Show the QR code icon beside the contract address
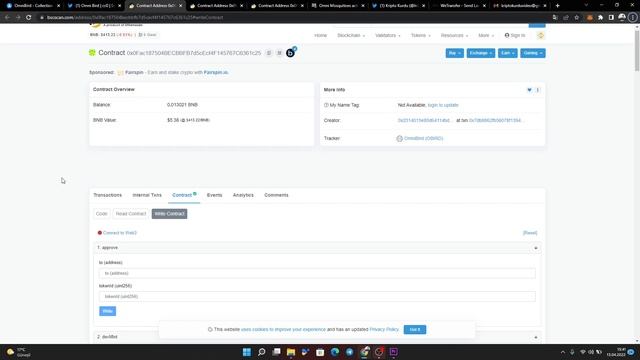640x360 pixels. pos(280,53)
